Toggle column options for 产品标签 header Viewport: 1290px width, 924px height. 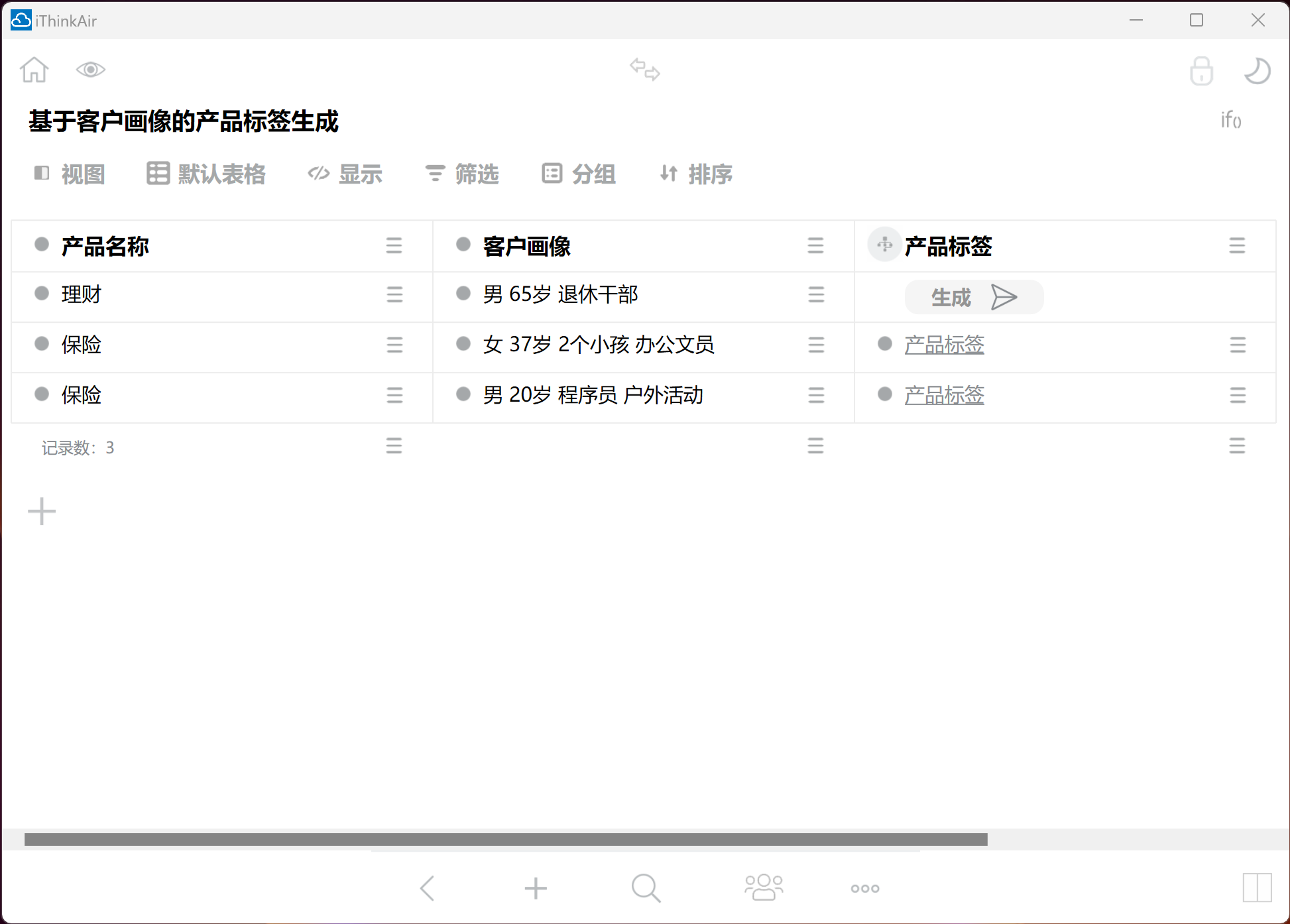[1238, 244]
